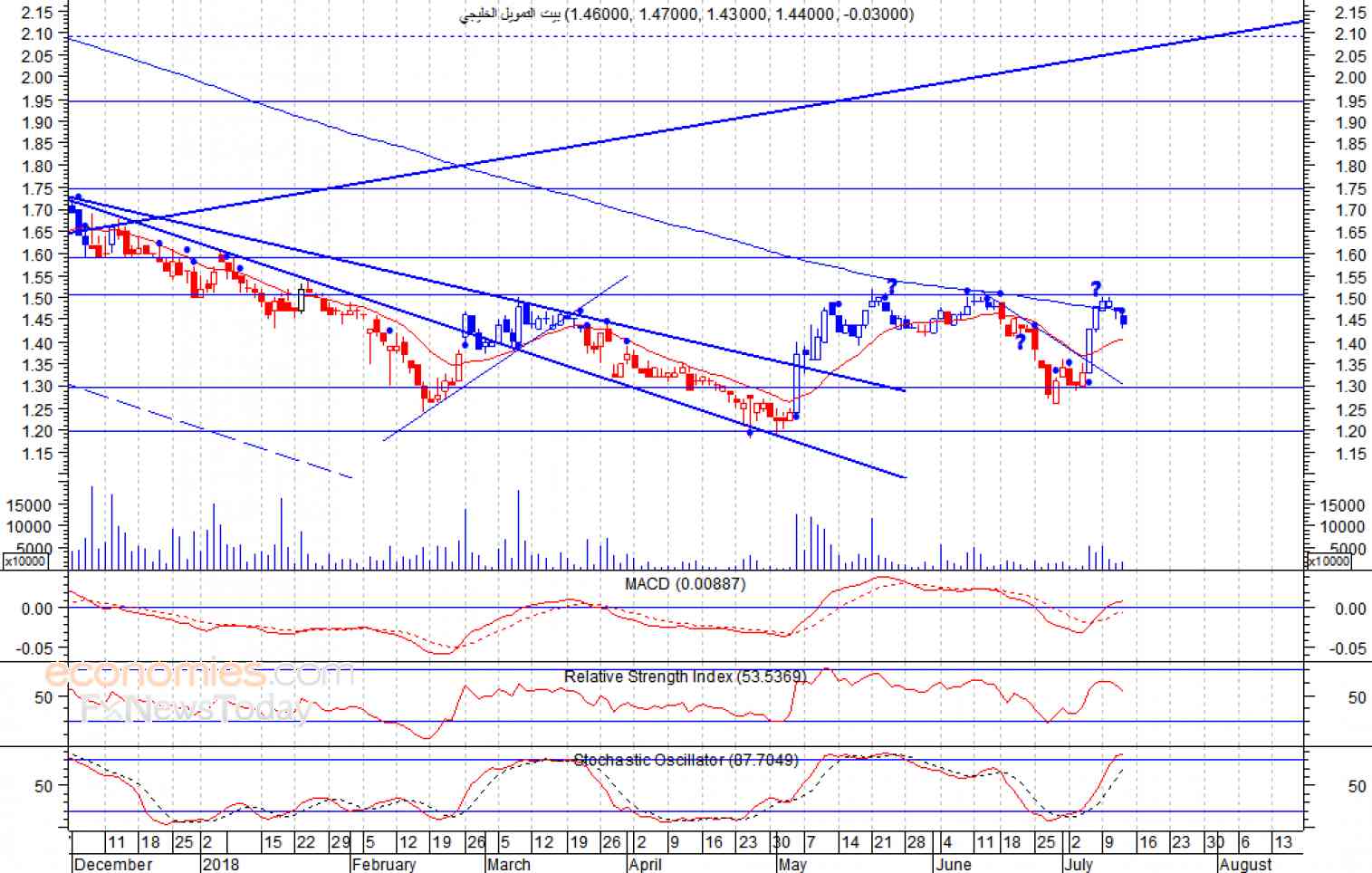Click the December month label on the time axis
1372x873 pixels.
(113, 864)
